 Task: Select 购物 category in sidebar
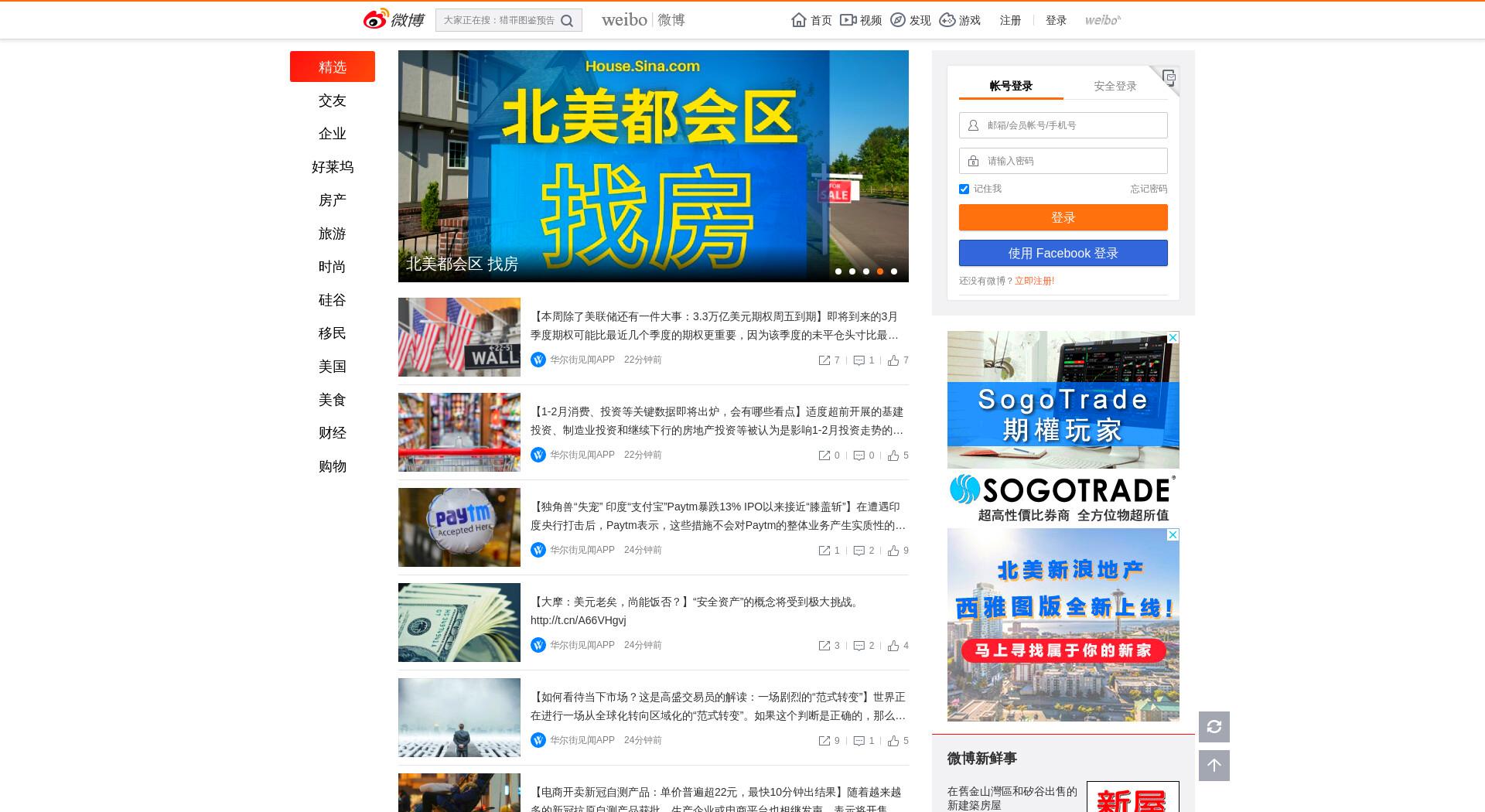pyautogui.click(x=333, y=466)
